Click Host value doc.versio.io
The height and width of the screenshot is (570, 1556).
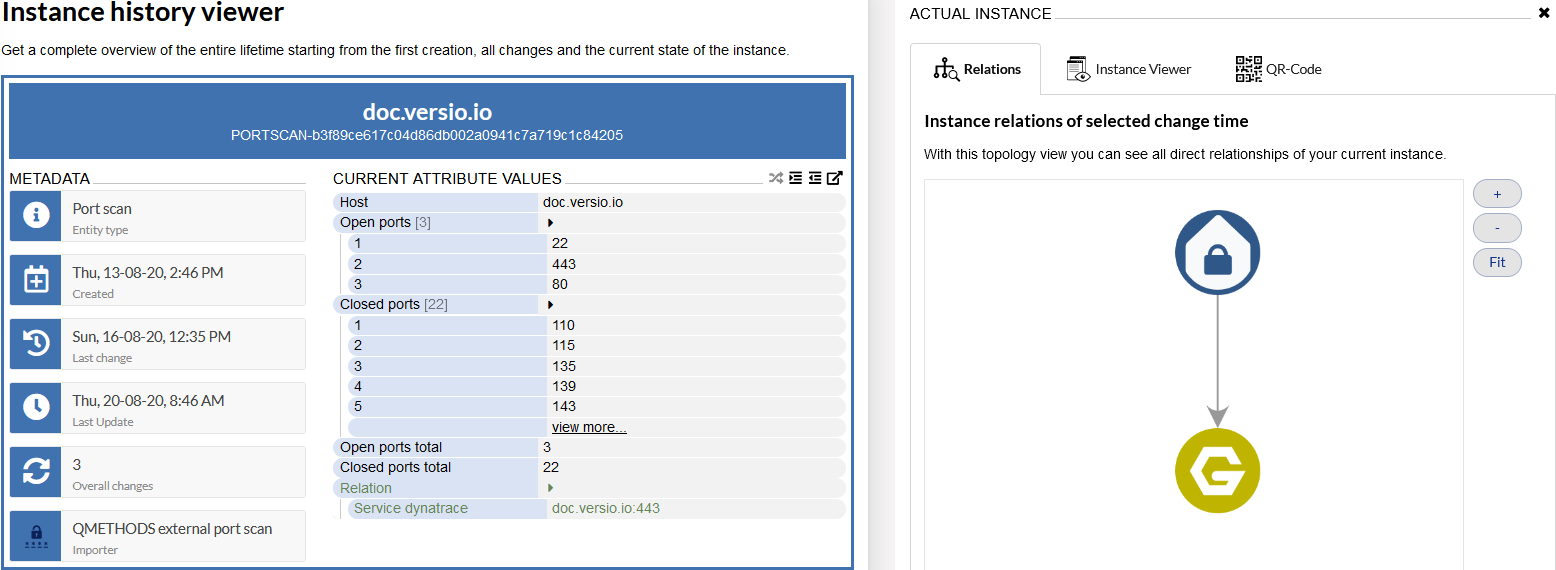point(583,203)
